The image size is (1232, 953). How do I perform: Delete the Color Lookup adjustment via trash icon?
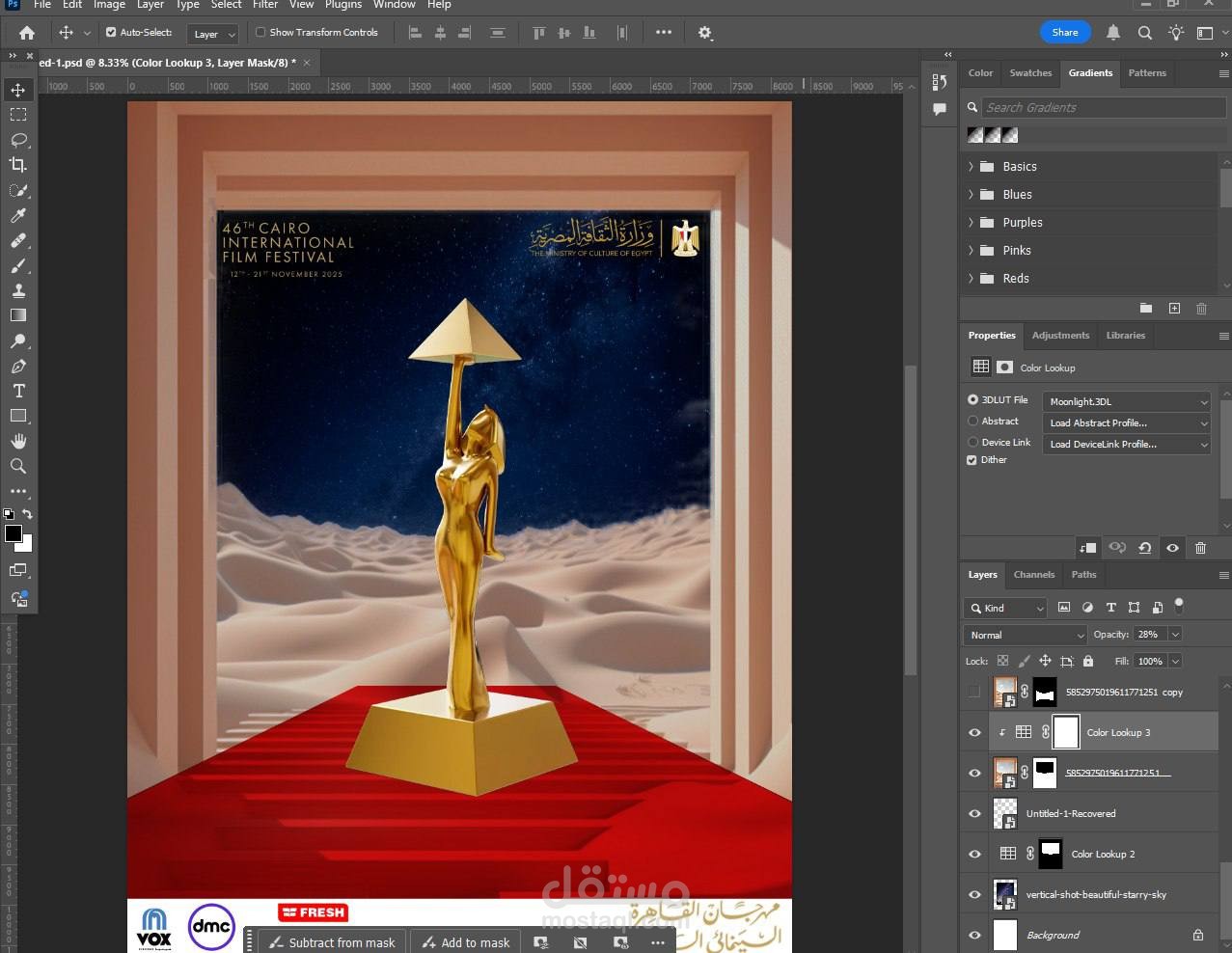[1200, 548]
